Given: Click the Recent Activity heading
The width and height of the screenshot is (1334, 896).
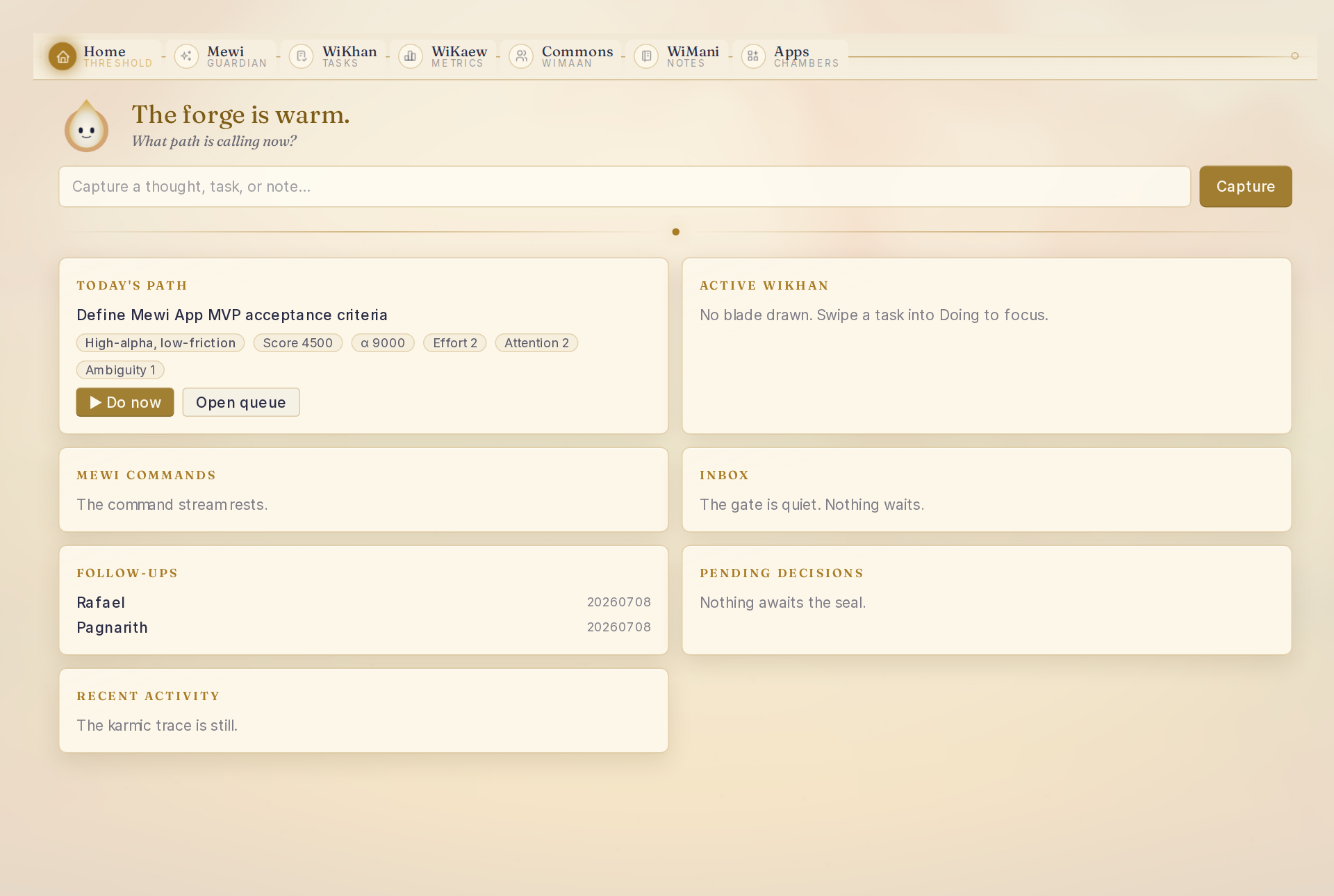Looking at the screenshot, I should click(x=148, y=696).
